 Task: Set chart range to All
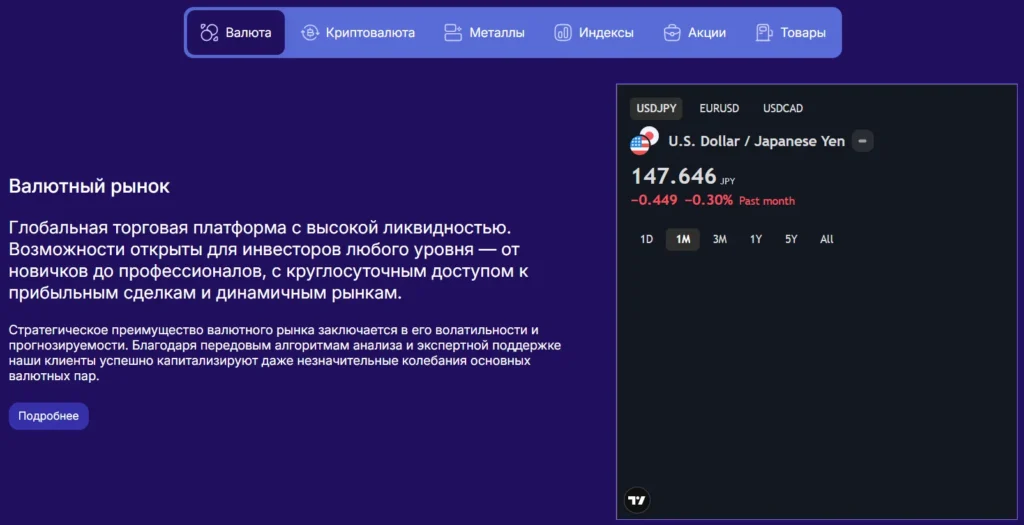pyautogui.click(x=827, y=239)
